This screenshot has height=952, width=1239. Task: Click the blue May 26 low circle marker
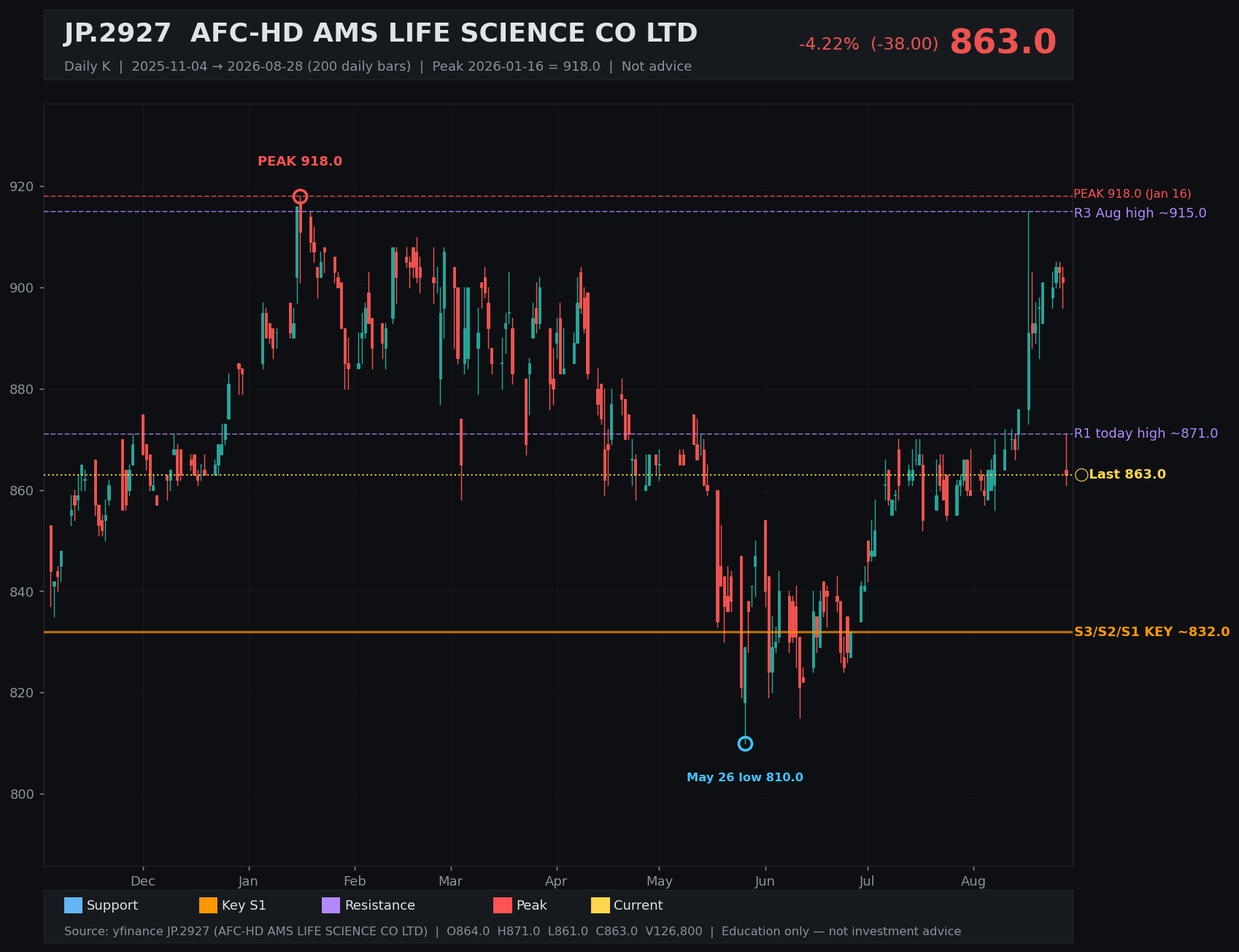point(745,743)
